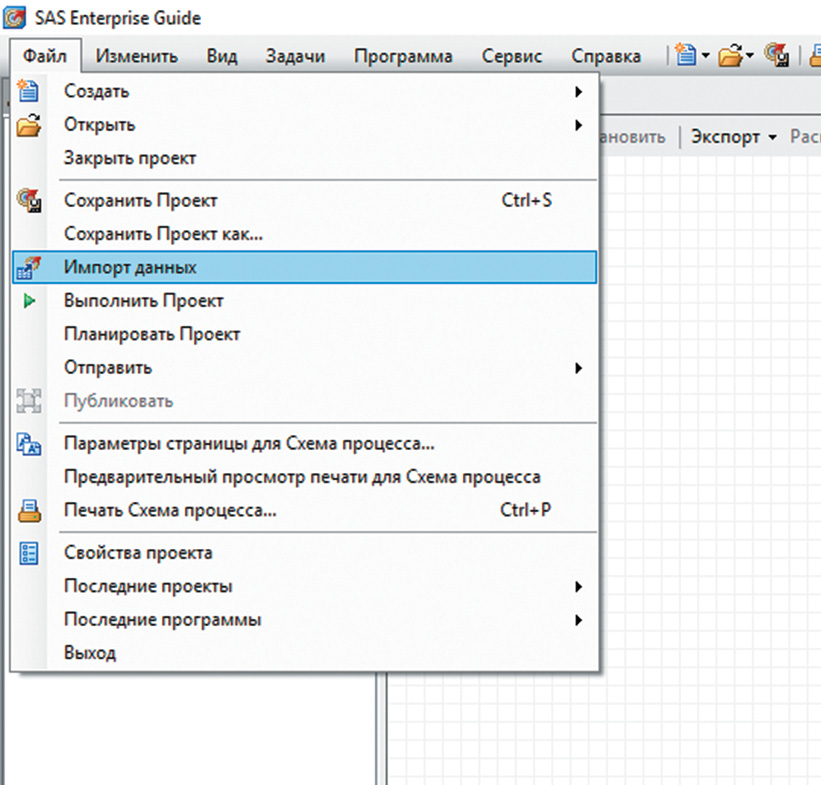Click the Сохранить Проект disk icon
821x785 pixels.
(30, 201)
